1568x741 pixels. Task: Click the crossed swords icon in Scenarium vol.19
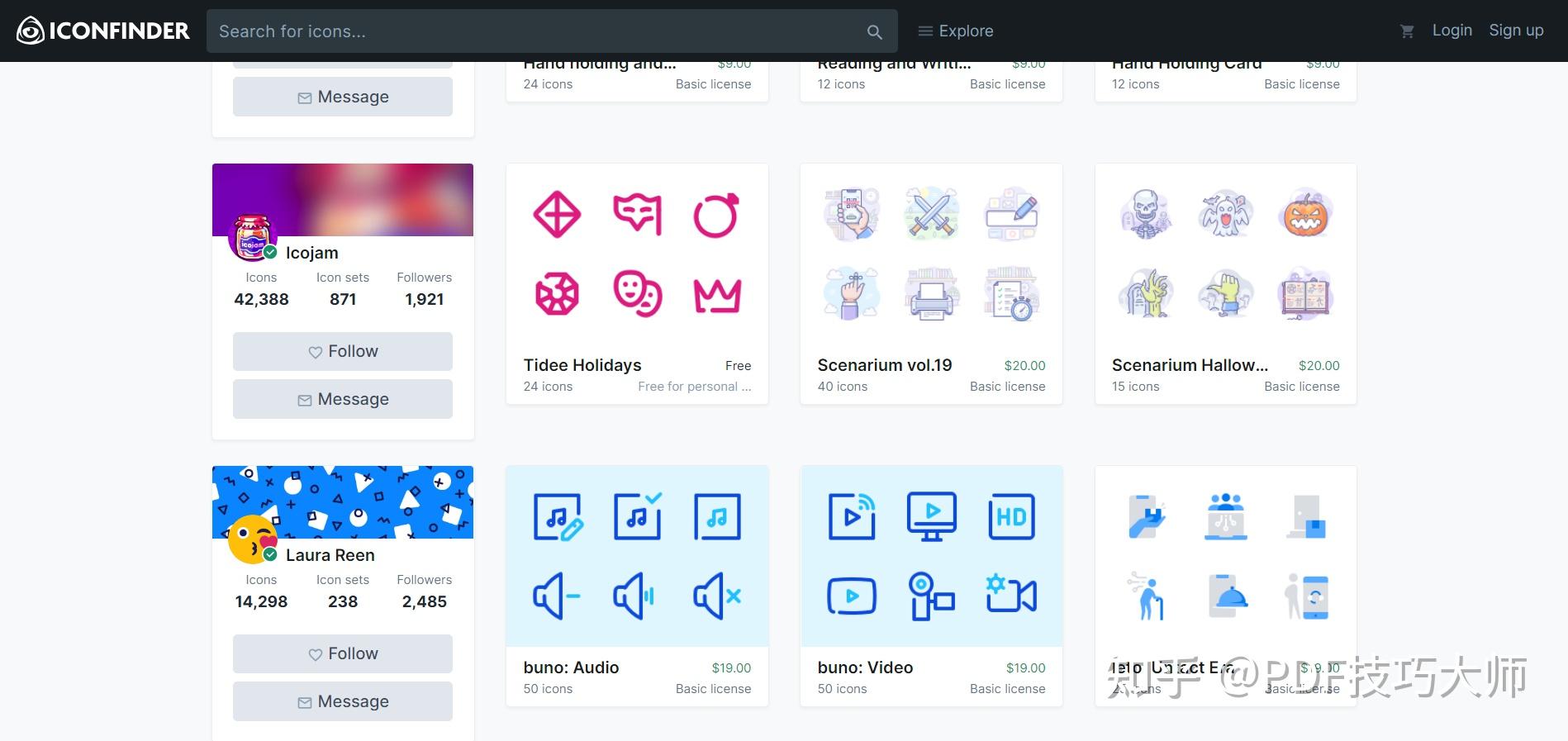tap(931, 214)
